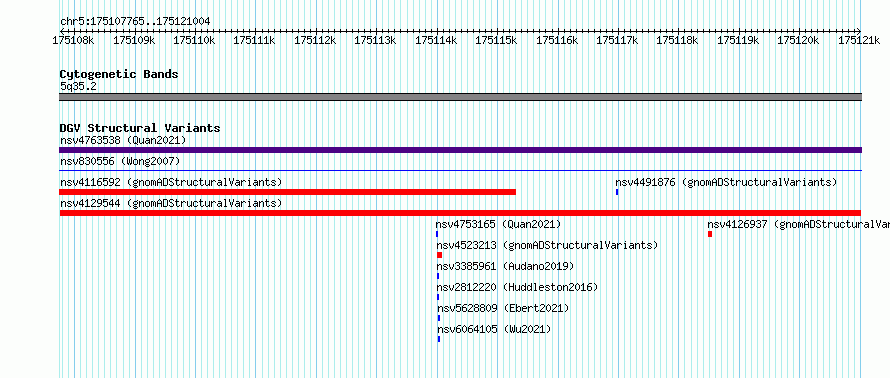Image resolution: width=890 pixels, height=378 pixels.
Task: Select the red nsv4116592 variant bar
Action: click(x=288, y=192)
